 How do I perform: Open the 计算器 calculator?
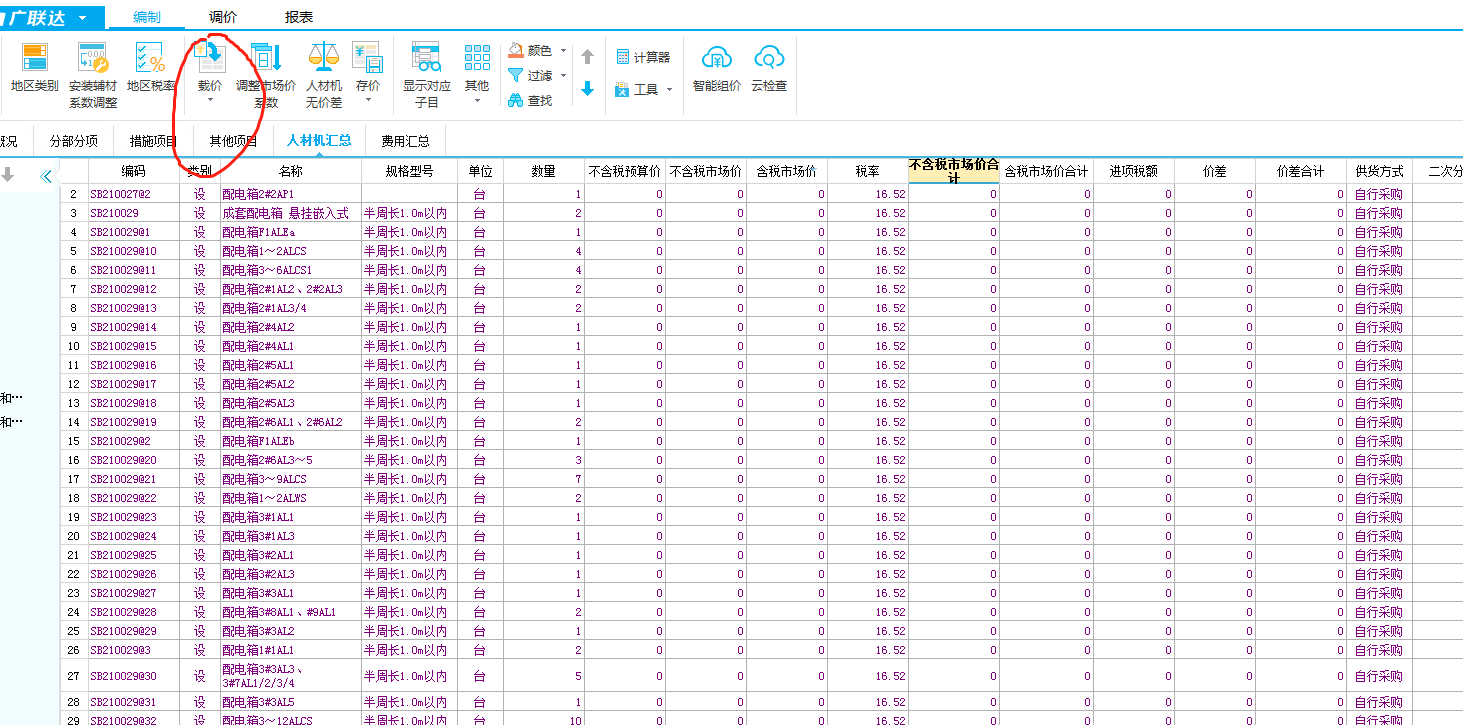click(643, 57)
